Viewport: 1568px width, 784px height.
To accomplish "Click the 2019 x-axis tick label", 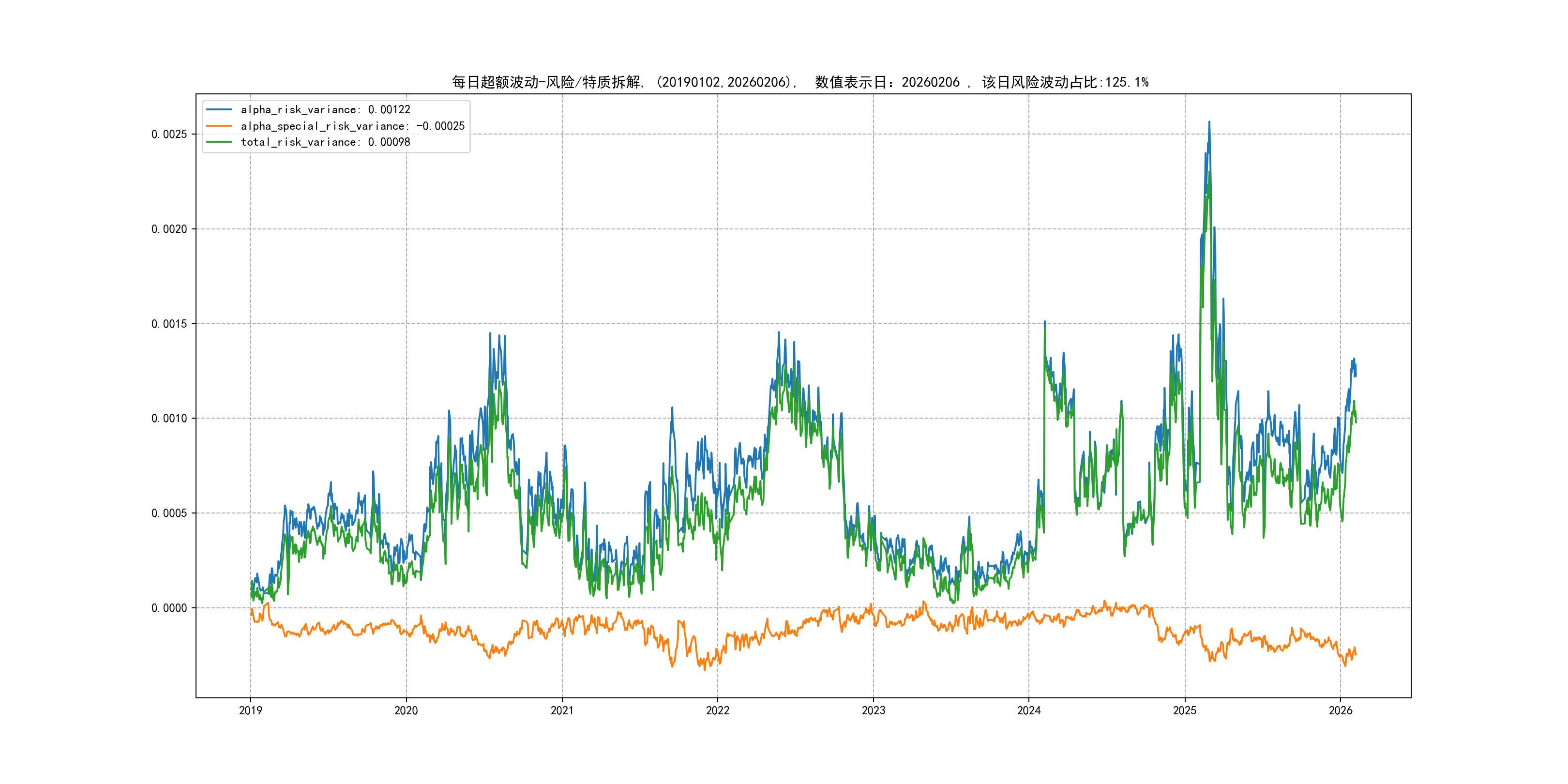I will coord(250,710).
